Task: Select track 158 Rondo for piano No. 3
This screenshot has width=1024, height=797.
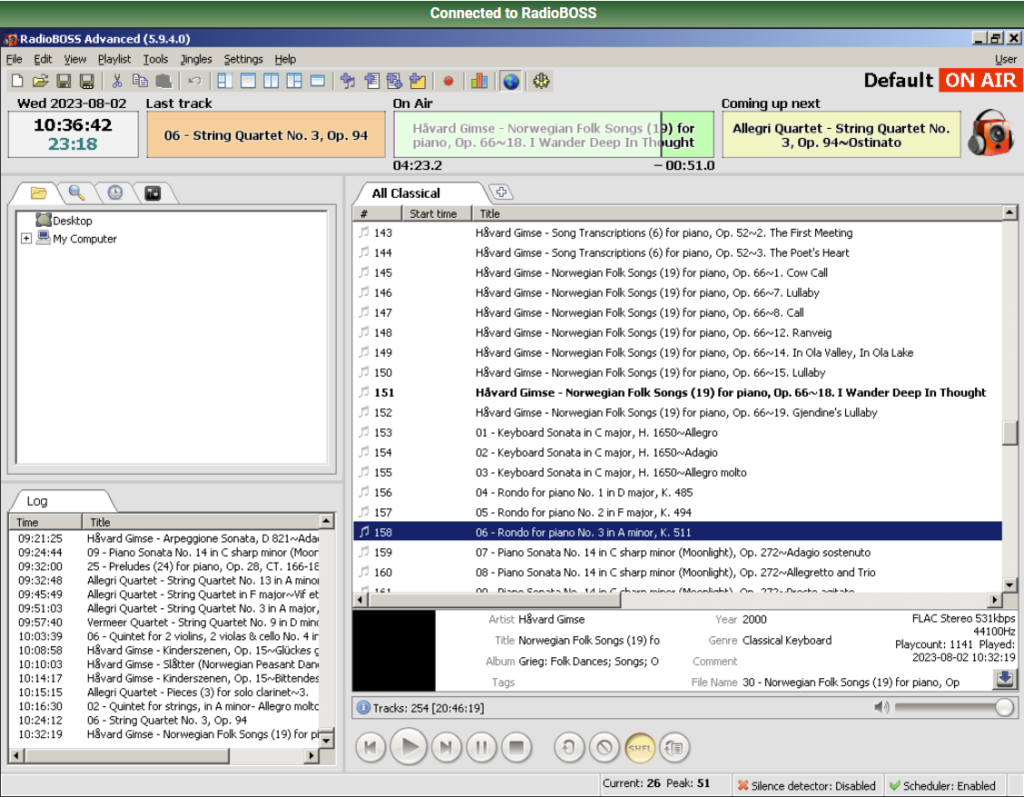Action: tap(677, 532)
